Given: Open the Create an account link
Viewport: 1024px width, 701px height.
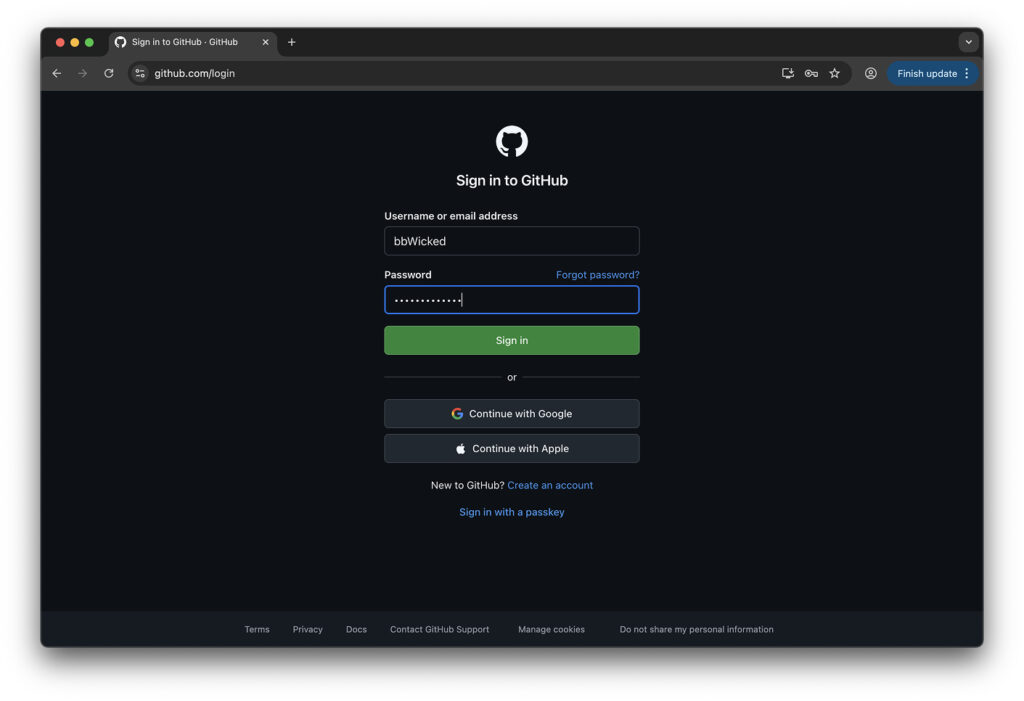Looking at the screenshot, I should point(550,485).
